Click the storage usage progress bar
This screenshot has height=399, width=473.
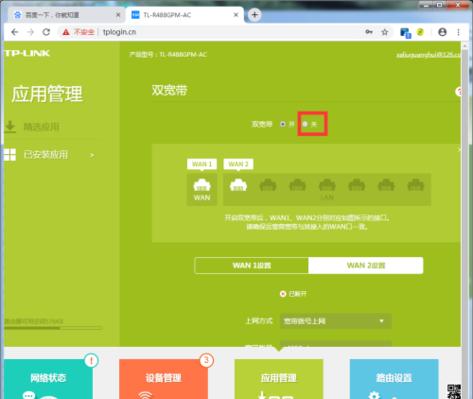click(53, 328)
